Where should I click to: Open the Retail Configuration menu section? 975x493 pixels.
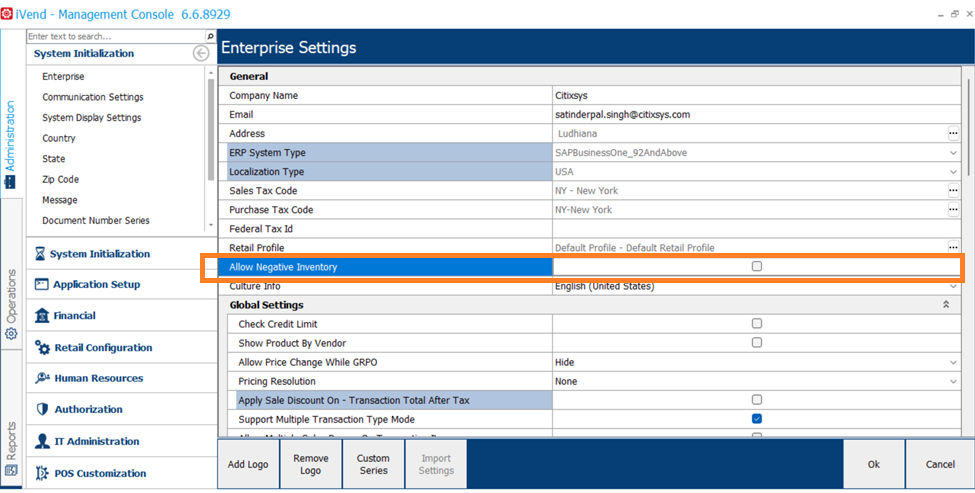click(x=122, y=348)
